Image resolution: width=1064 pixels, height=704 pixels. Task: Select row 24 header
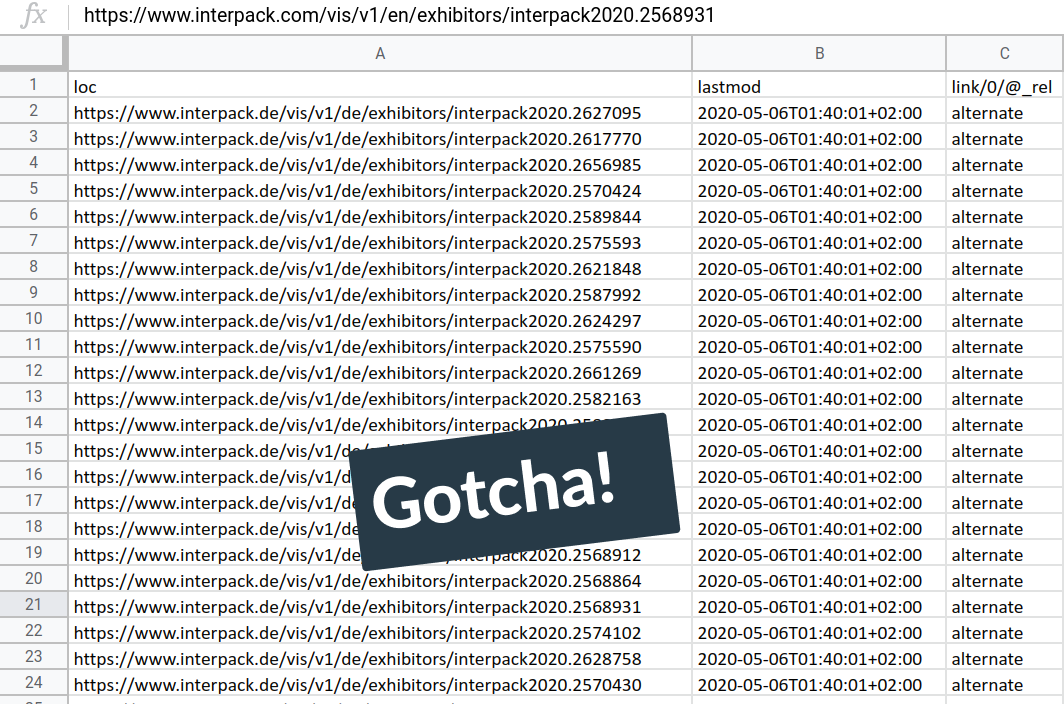[33, 682]
